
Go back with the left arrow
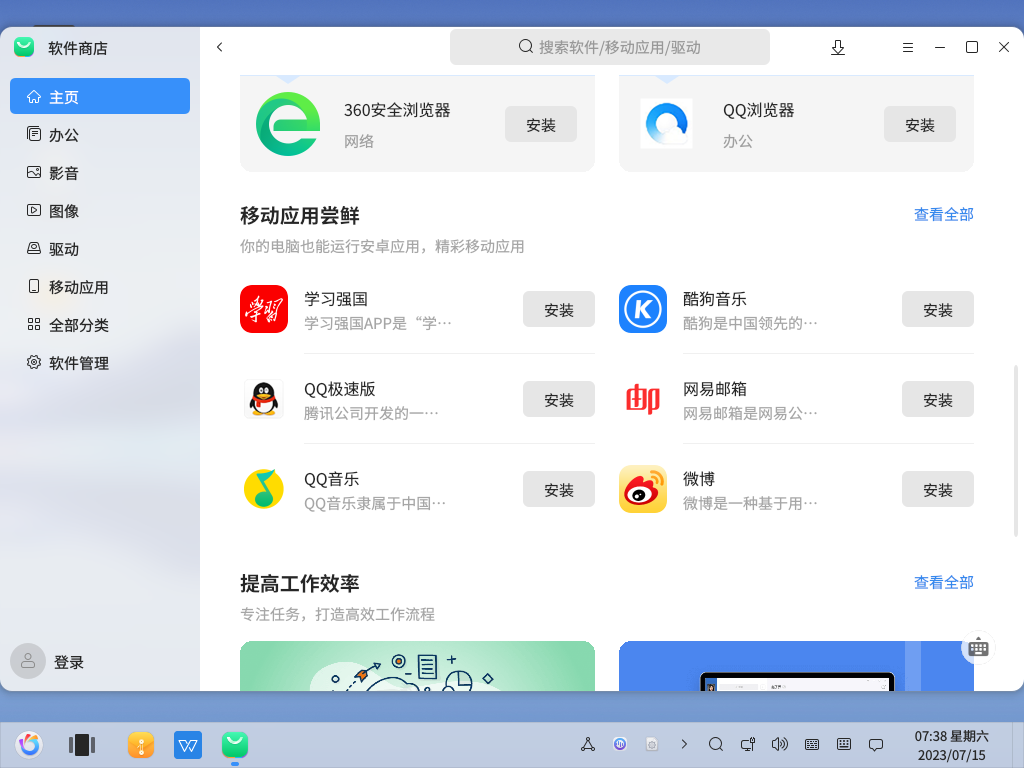(x=219, y=47)
